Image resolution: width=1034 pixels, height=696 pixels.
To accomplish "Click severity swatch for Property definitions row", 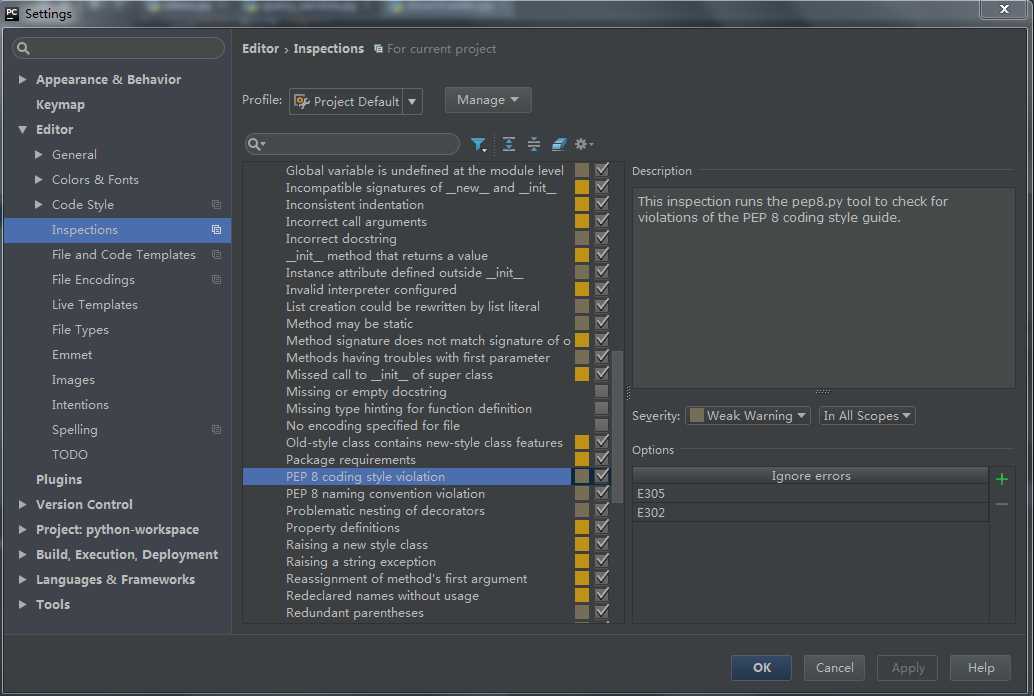I will click(582, 526).
